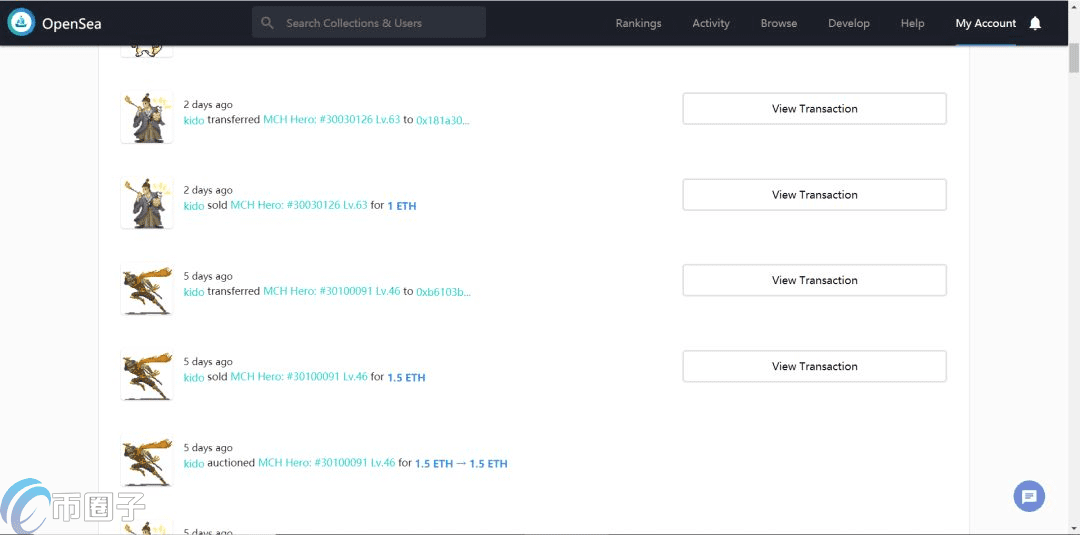Open MCH Hero #30100091 link in transferred row

[331, 291]
